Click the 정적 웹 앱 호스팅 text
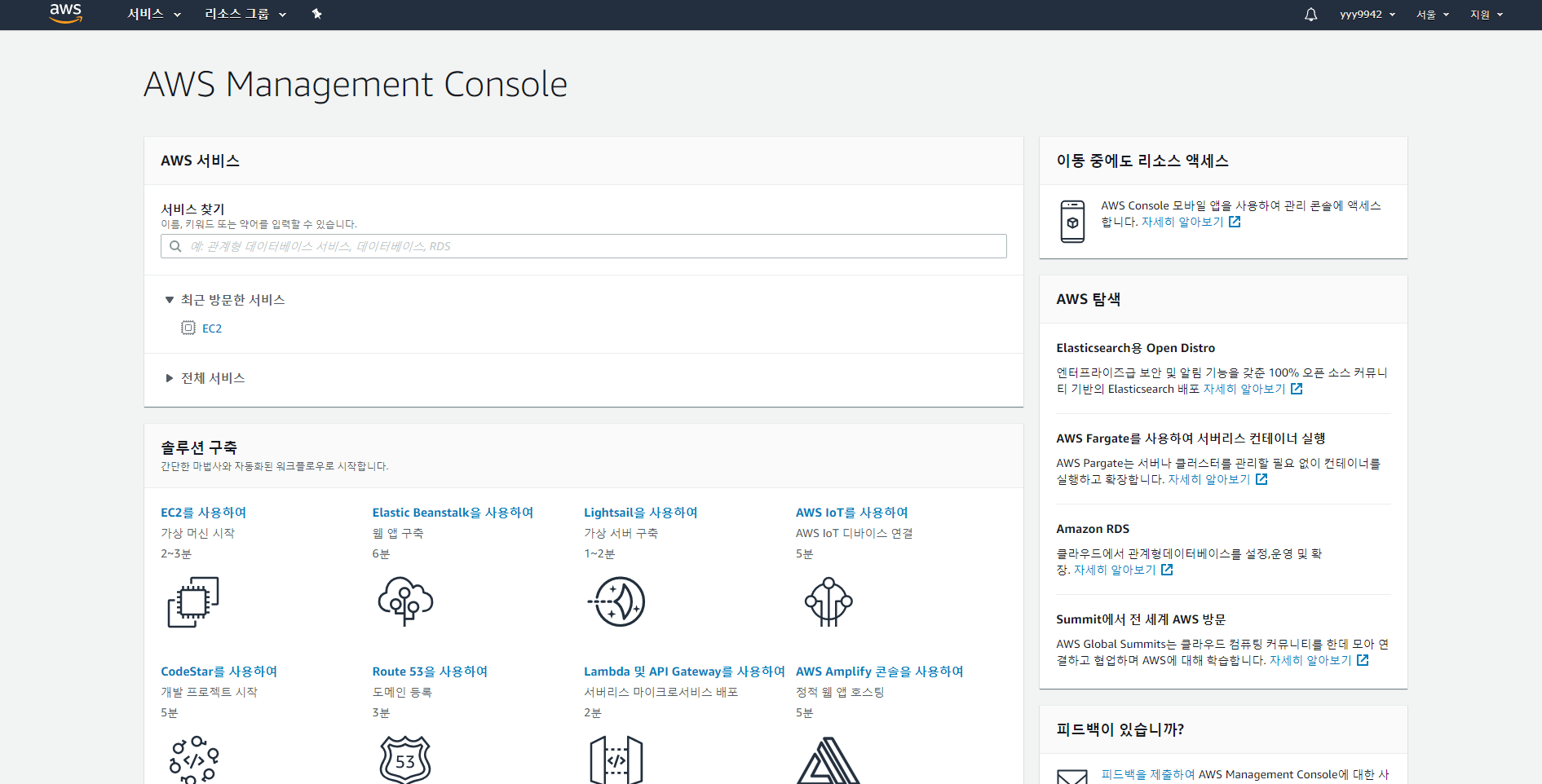1542x784 pixels. 840,692
